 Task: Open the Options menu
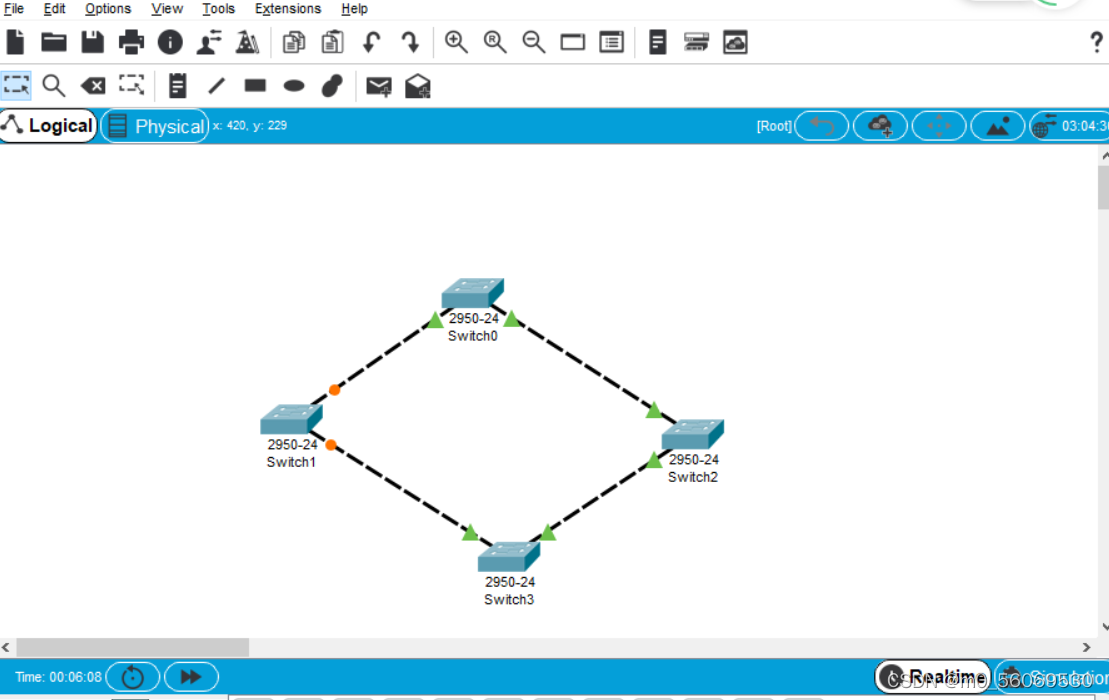[x=108, y=9]
